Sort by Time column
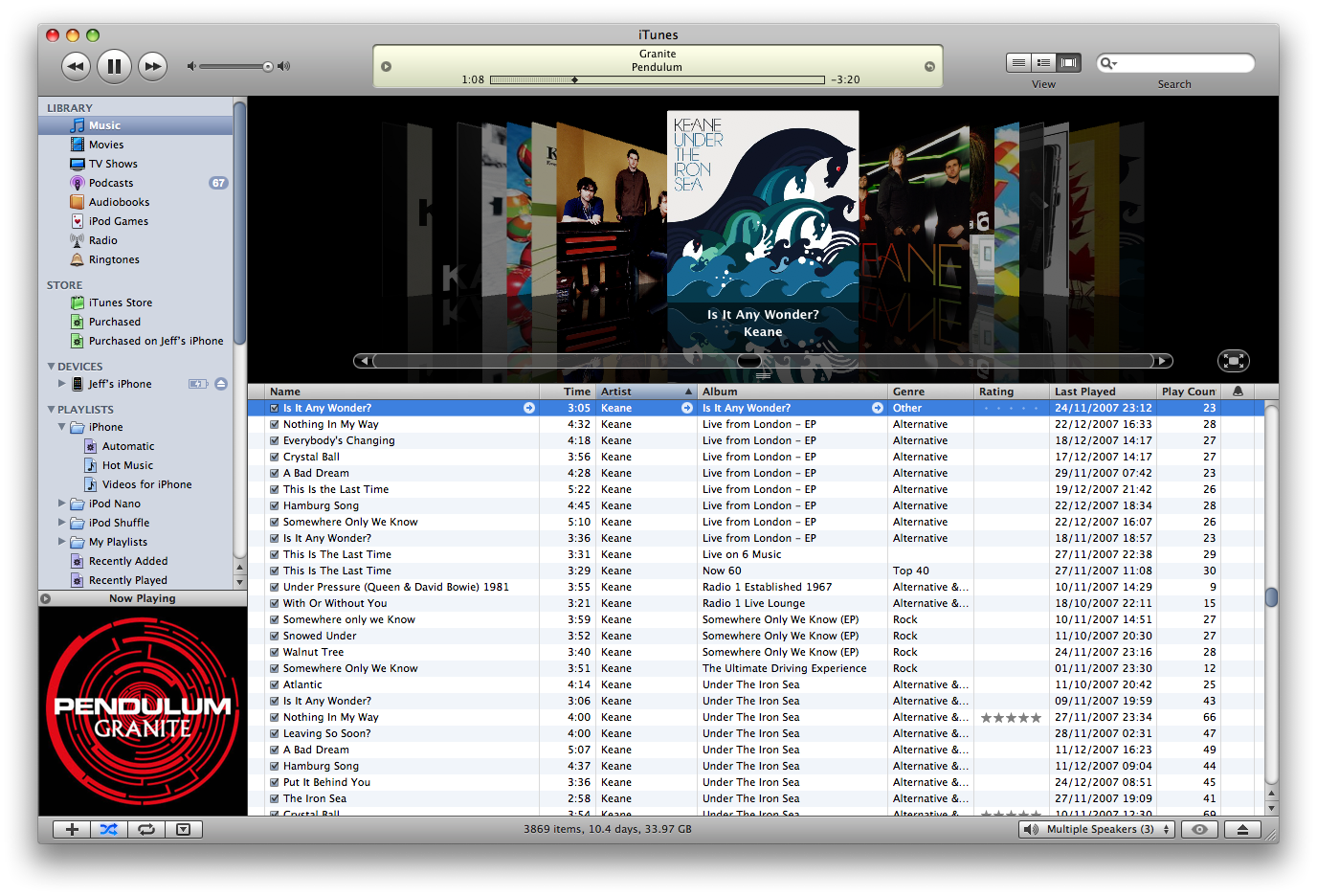The width and height of the screenshot is (1317, 896). (569, 392)
